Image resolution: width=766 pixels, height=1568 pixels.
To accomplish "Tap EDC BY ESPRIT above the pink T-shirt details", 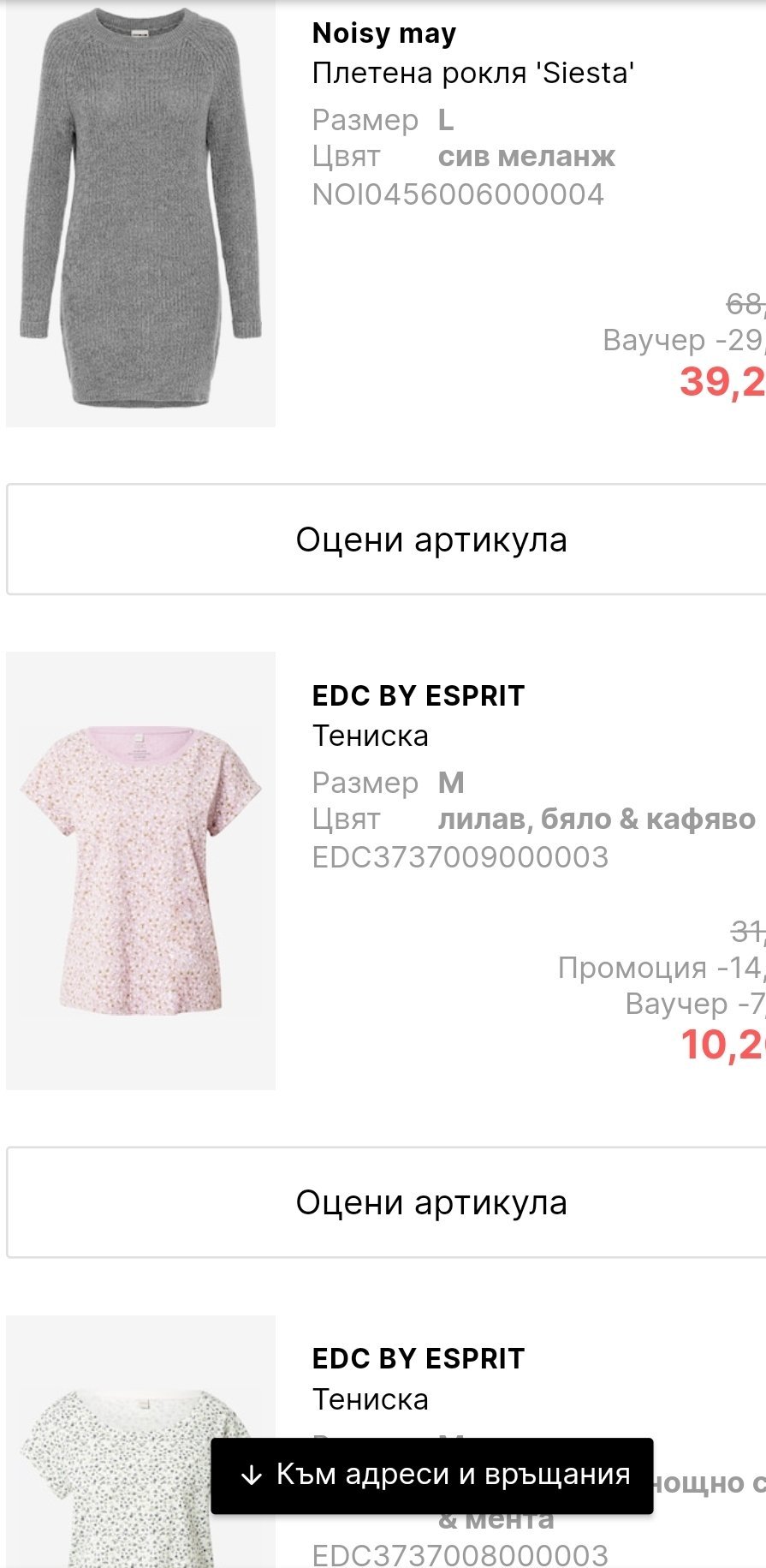I will (418, 696).
